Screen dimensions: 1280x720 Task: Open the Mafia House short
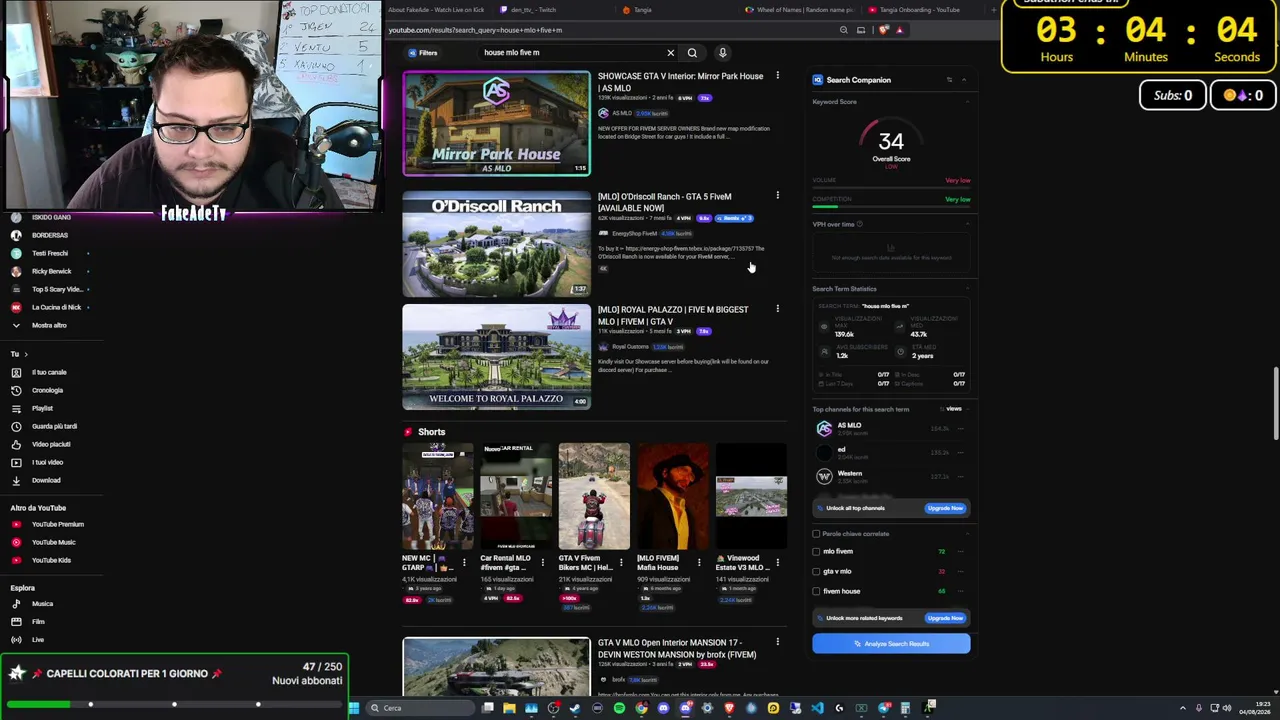tap(672, 497)
